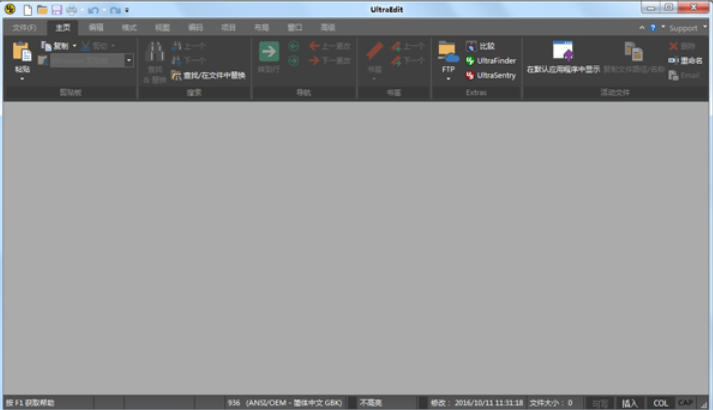Click the blue Help question mark icon

click(x=653, y=28)
